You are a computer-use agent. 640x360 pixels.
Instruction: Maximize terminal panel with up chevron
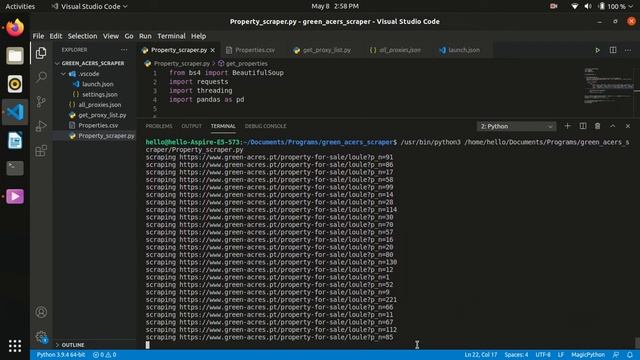(x=613, y=126)
